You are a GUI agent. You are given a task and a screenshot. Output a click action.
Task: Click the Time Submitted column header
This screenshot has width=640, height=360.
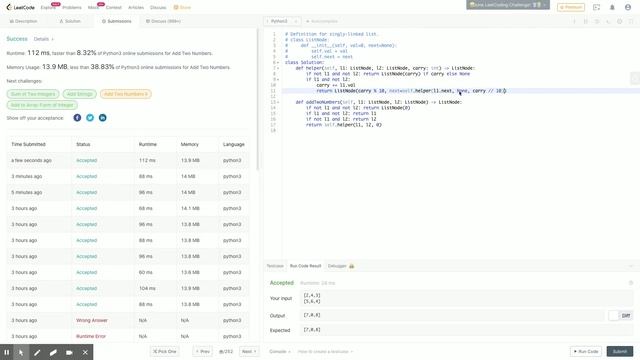(x=29, y=144)
